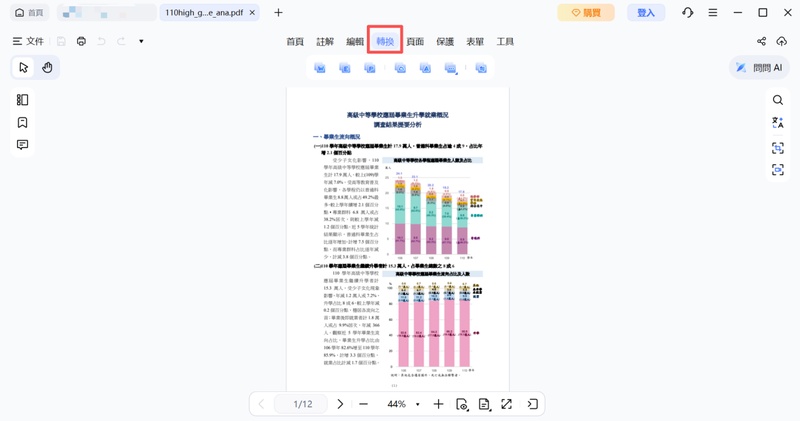The width and height of the screenshot is (800, 421).
Task: Convert PDF to Word icon
Action: click(x=320, y=68)
